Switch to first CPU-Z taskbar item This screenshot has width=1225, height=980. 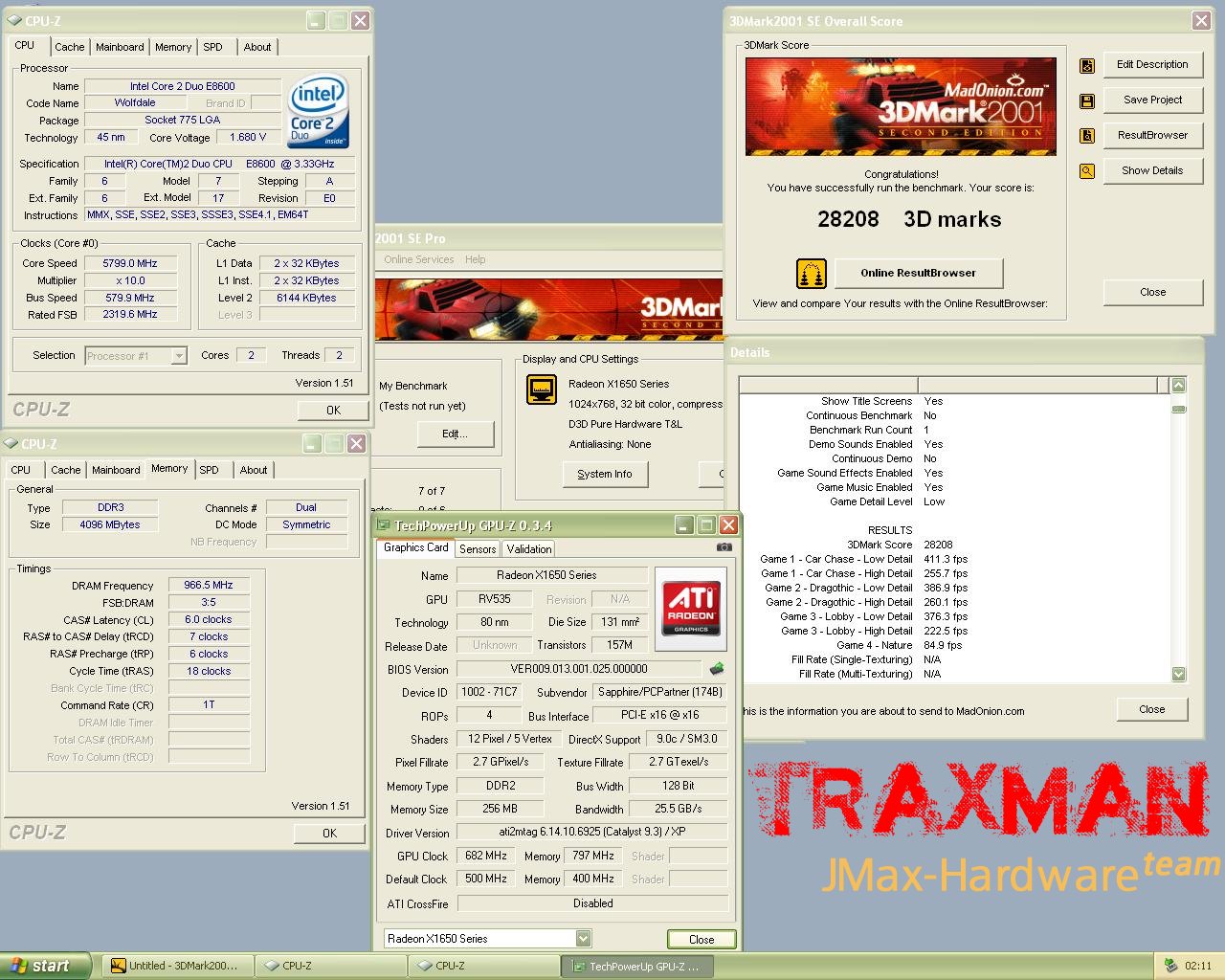(x=330, y=966)
